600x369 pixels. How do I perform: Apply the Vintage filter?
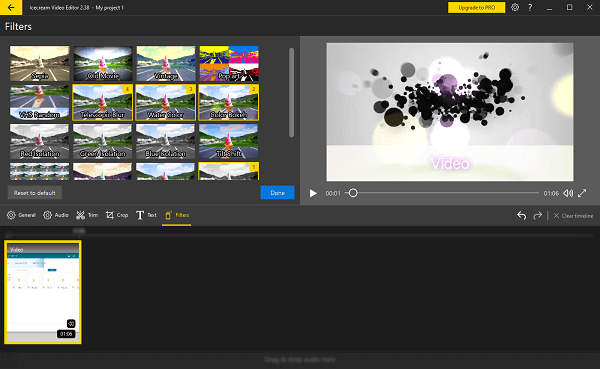click(166, 64)
